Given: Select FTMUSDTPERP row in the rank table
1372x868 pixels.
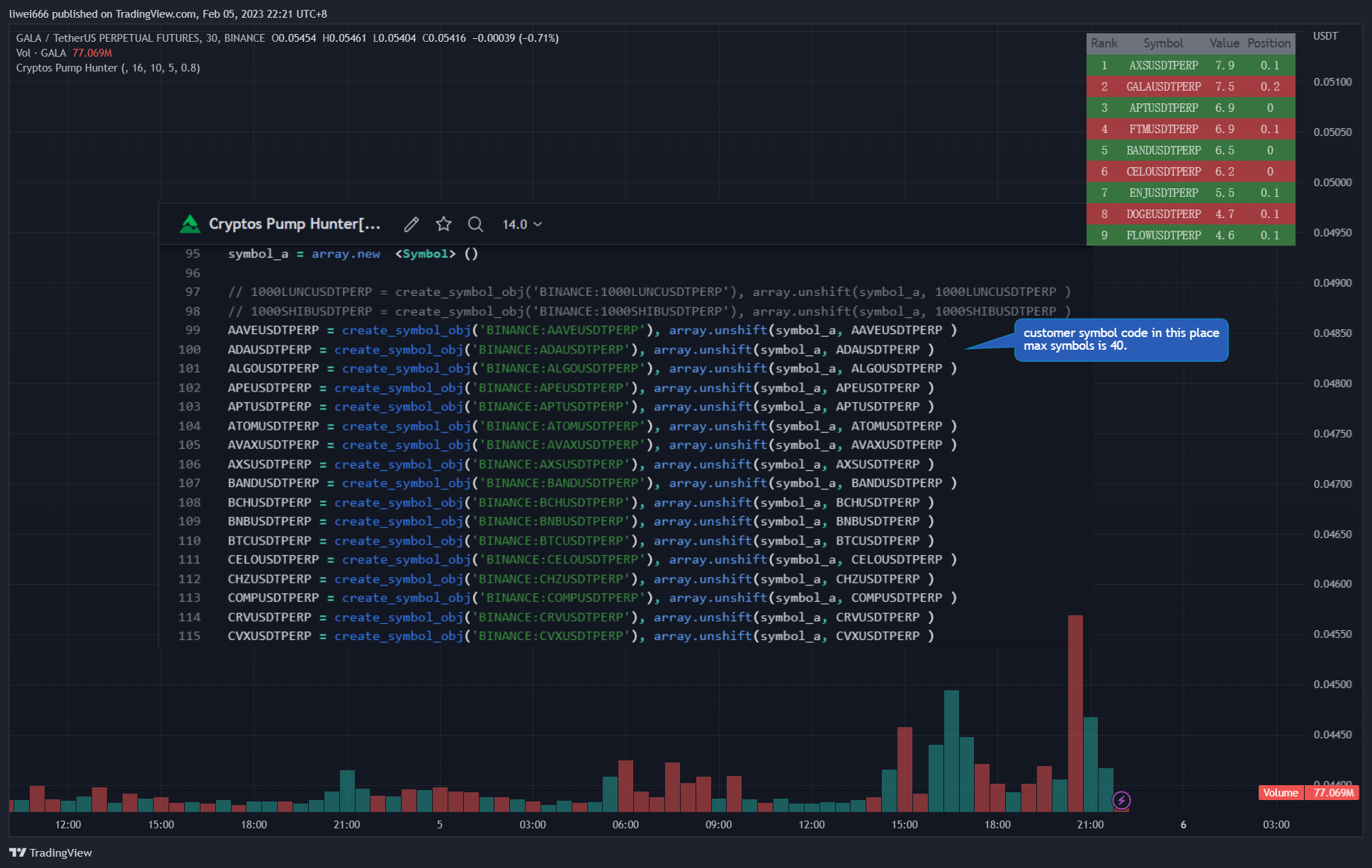Looking at the screenshot, I should (1191, 129).
